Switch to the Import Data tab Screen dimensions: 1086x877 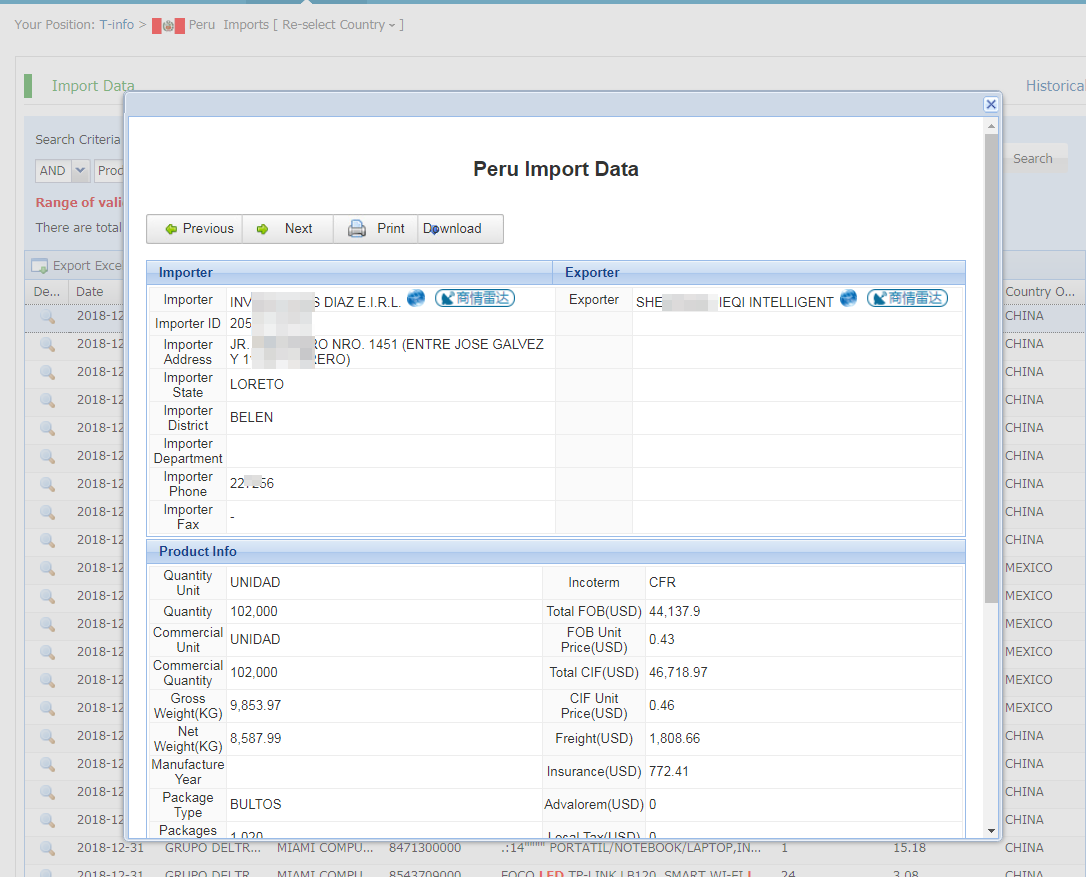93,86
